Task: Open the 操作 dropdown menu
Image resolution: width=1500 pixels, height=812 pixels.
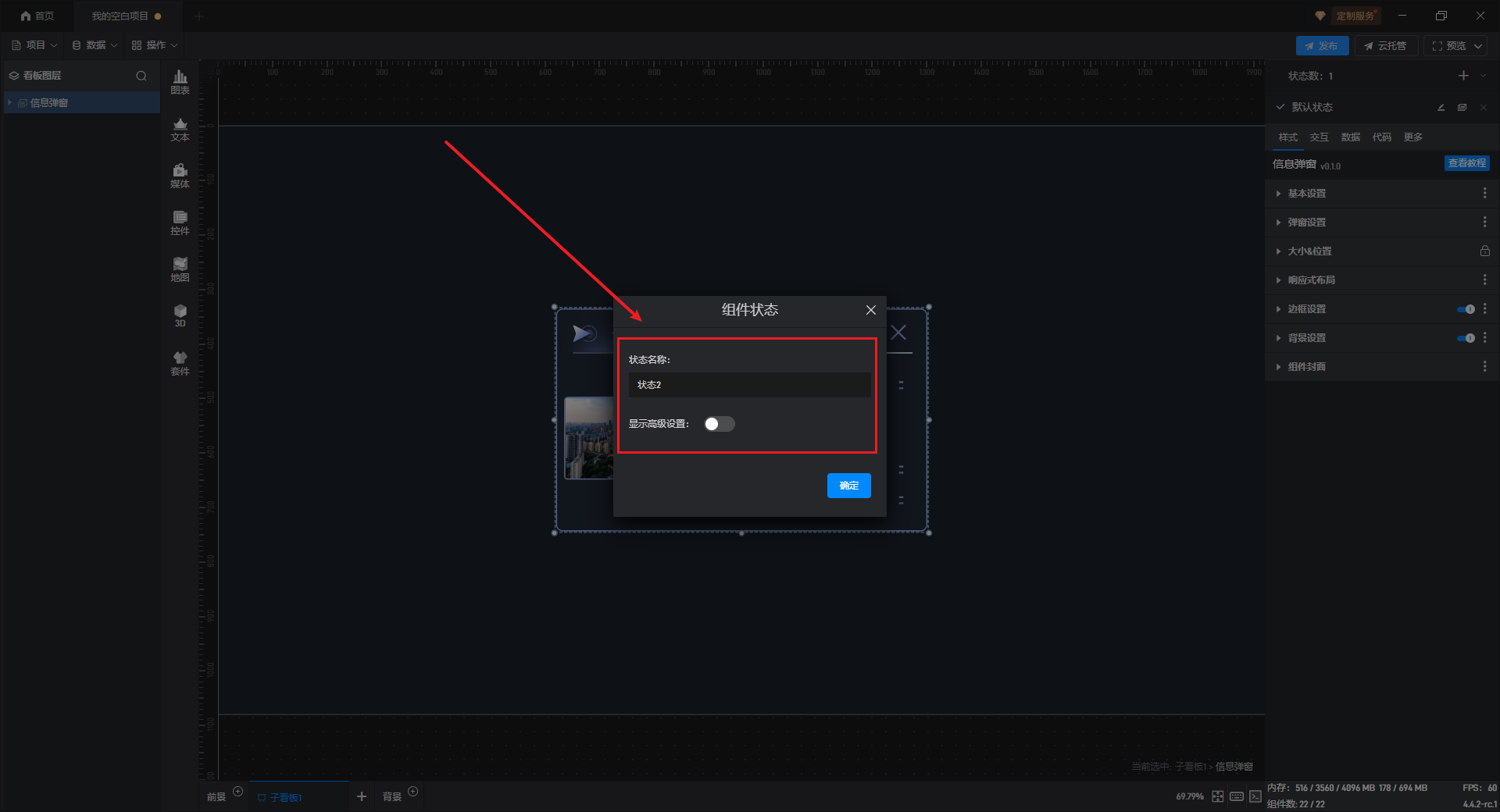Action: pos(155,45)
